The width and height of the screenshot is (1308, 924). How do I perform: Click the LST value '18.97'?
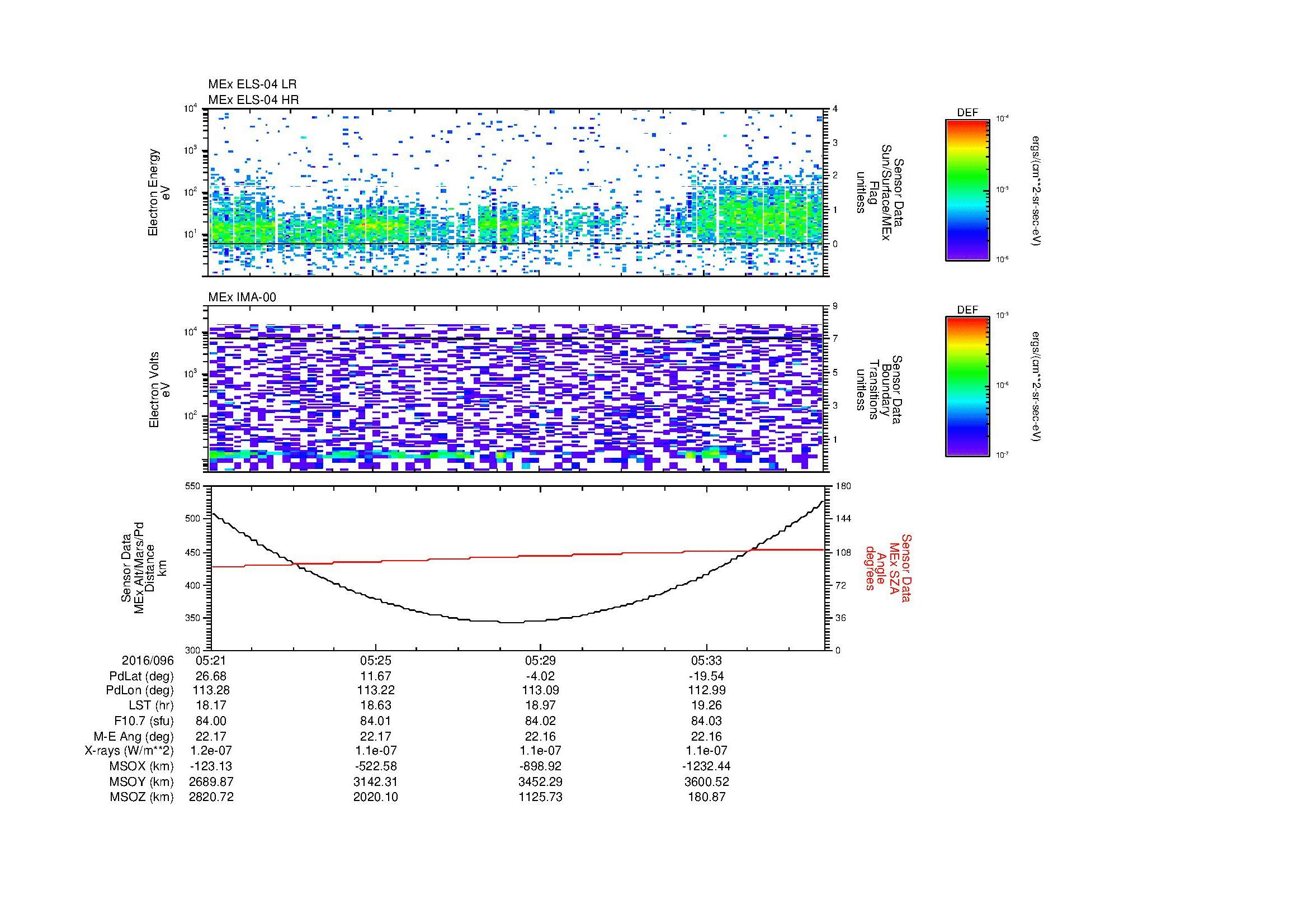[540, 705]
